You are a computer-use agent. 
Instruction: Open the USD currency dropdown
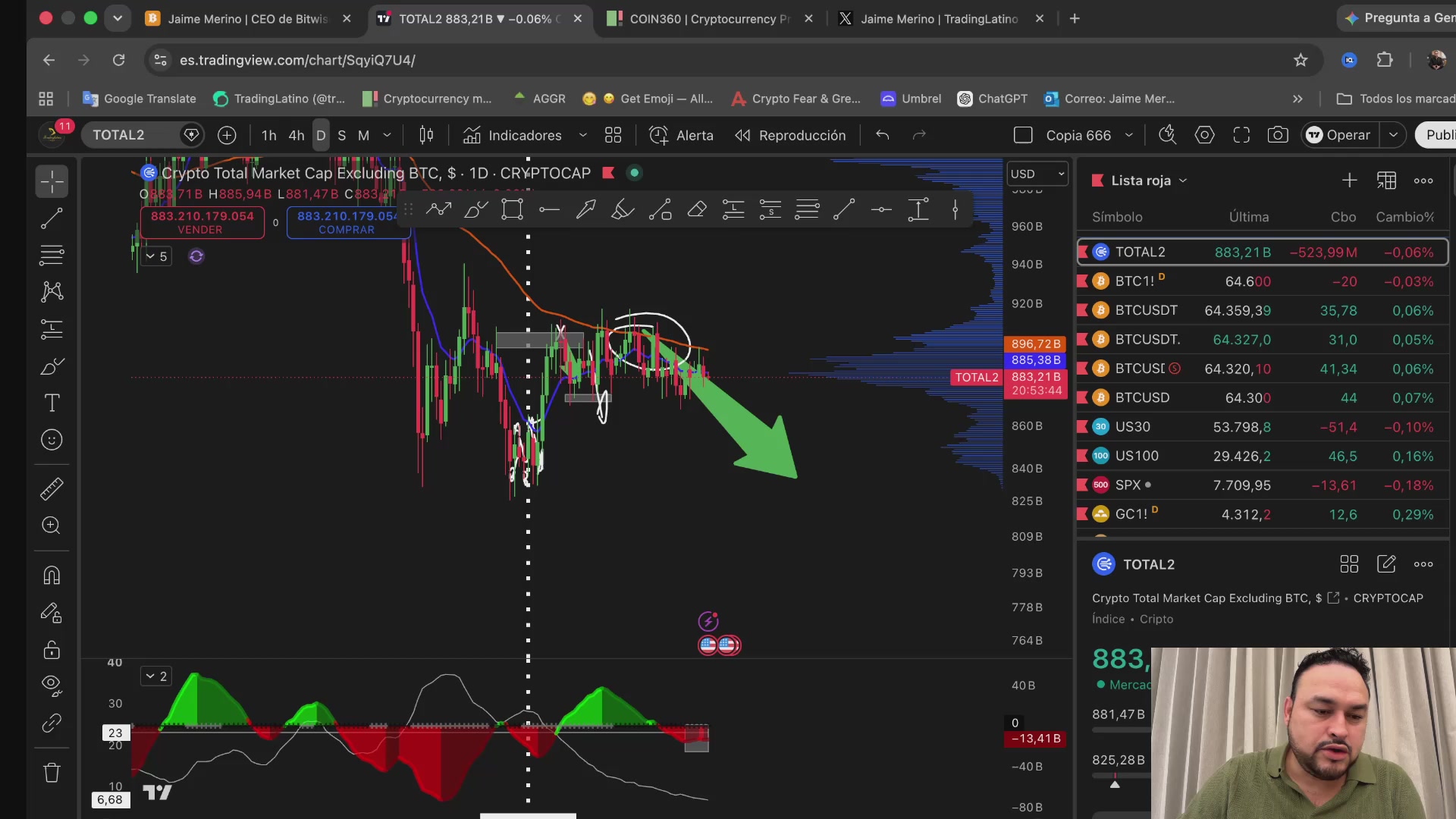[1037, 174]
